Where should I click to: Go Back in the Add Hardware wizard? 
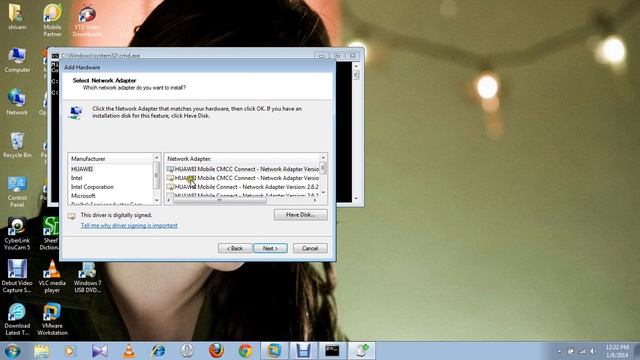point(235,248)
